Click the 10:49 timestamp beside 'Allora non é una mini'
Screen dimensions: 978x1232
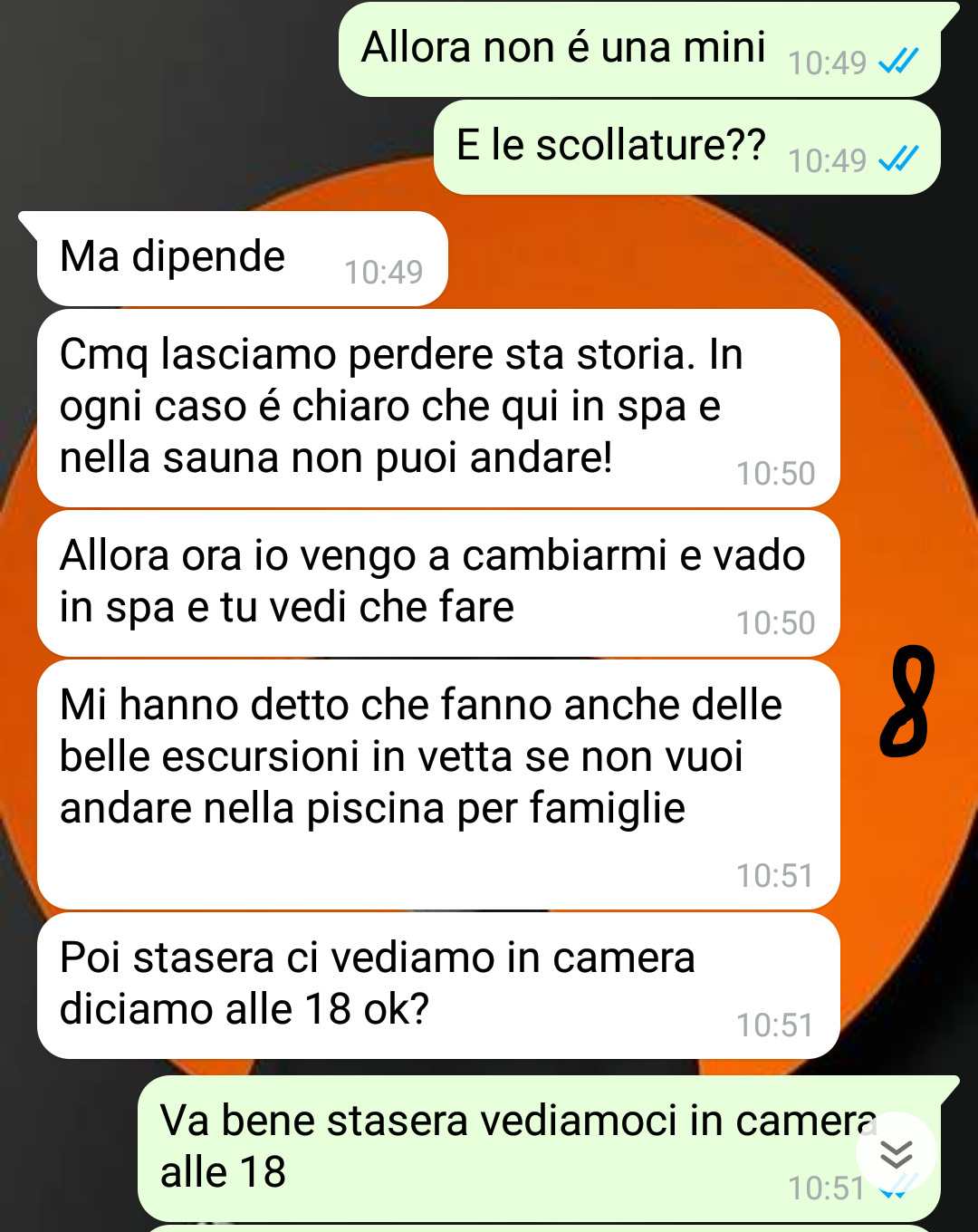[x=827, y=63]
